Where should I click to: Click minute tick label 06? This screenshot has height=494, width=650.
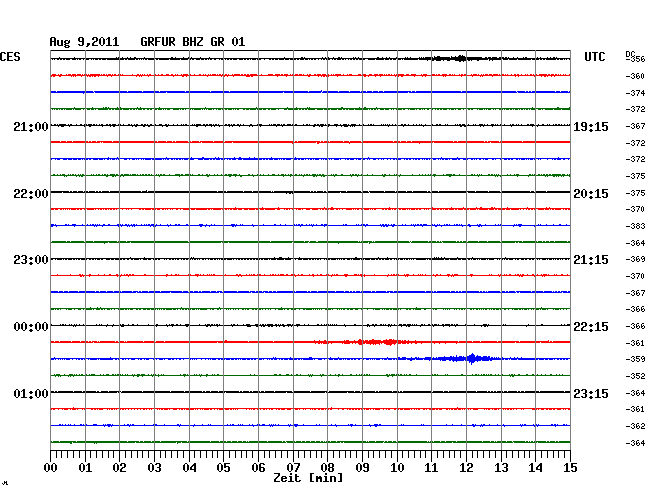coord(258,468)
